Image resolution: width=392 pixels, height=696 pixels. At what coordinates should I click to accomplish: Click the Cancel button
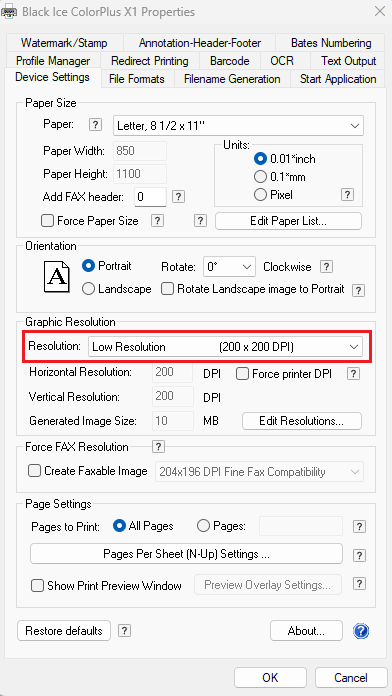coord(351,677)
